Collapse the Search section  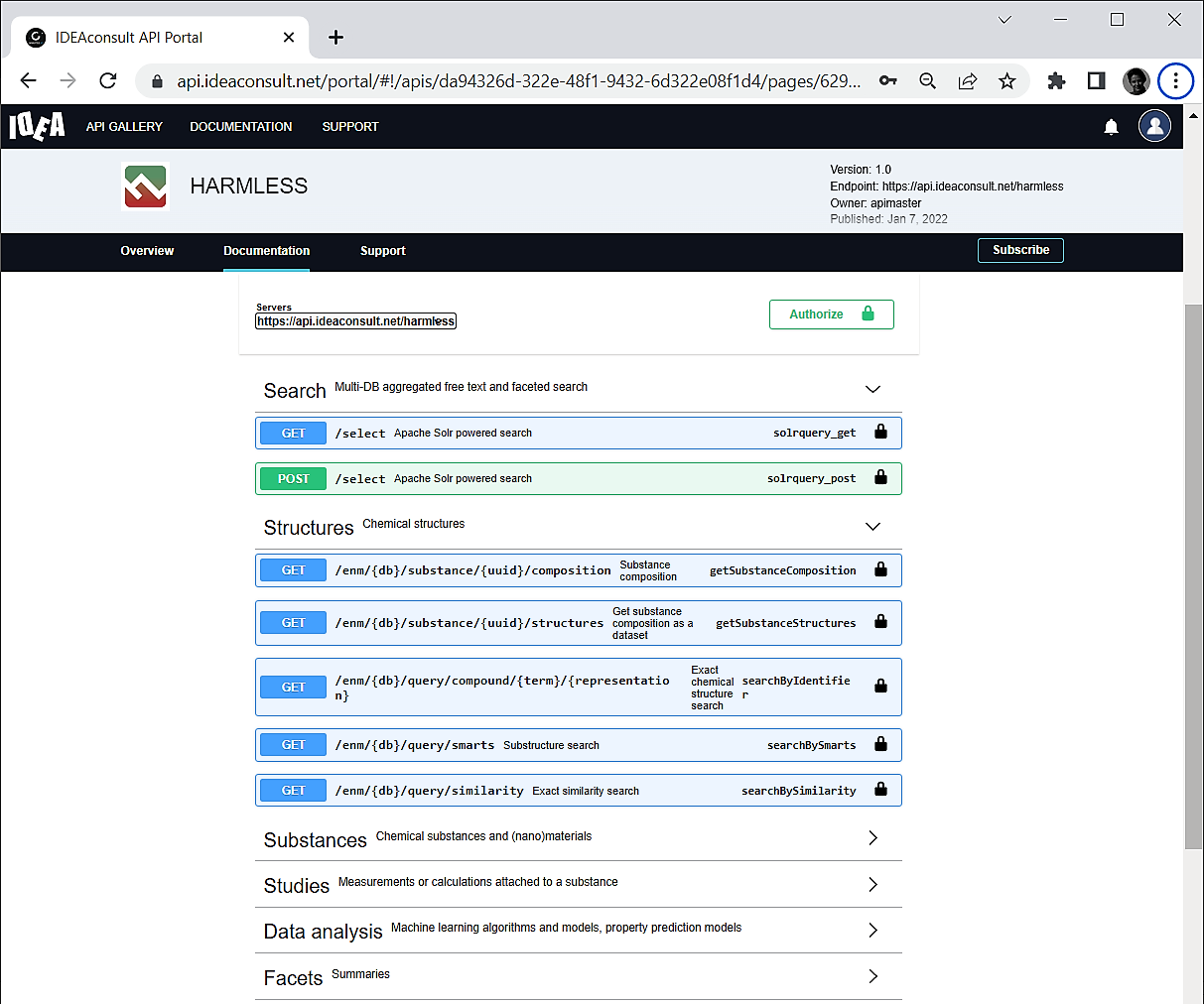coord(872,390)
